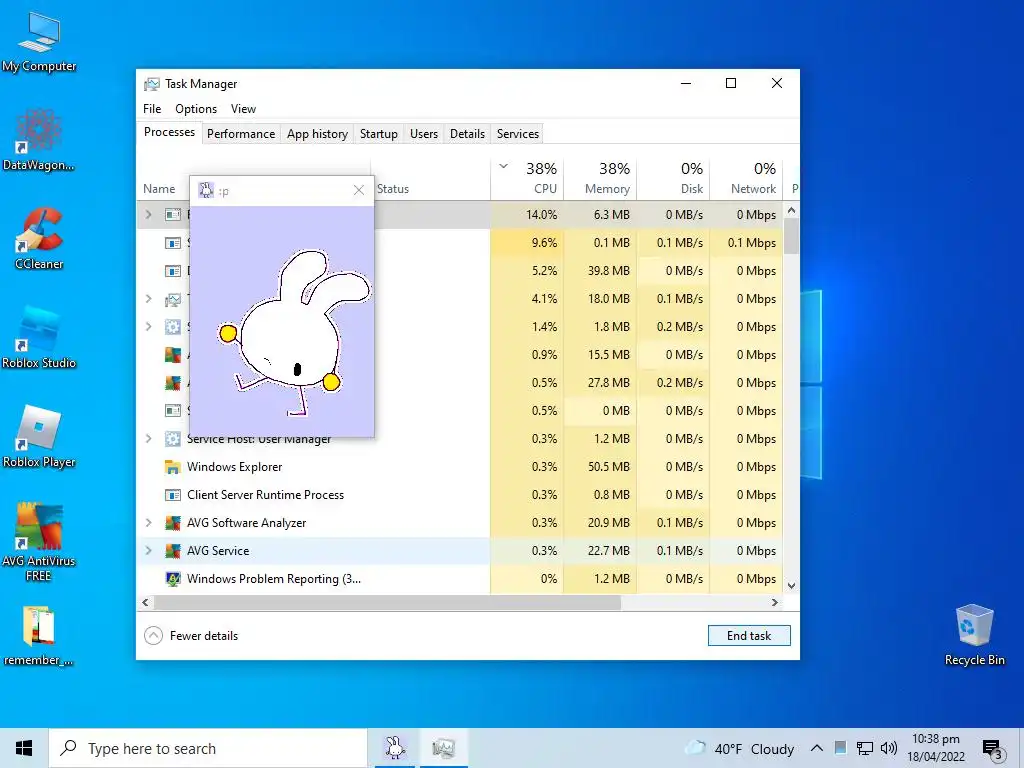Click the bunny icon in popup title bar
This screenshot has width=1024, height=768.
pos(206,190)
